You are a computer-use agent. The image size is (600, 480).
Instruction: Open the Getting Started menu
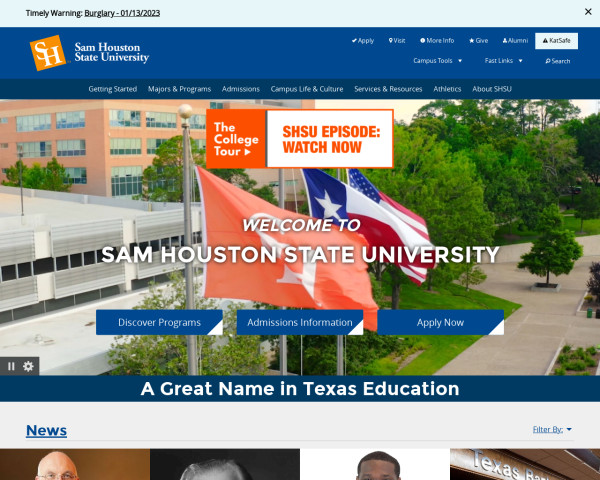[x=112, y=89]
